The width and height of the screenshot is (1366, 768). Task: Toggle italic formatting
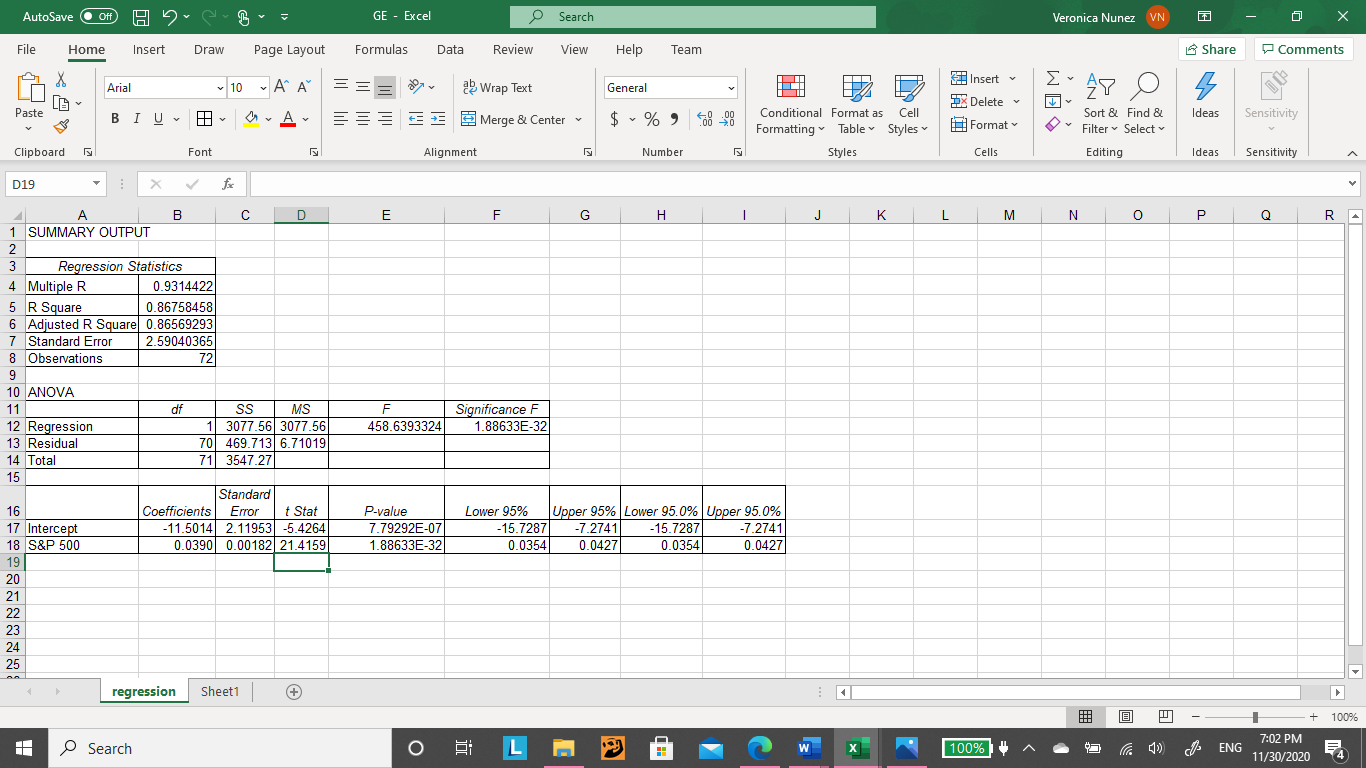click(x=136, y=118)
